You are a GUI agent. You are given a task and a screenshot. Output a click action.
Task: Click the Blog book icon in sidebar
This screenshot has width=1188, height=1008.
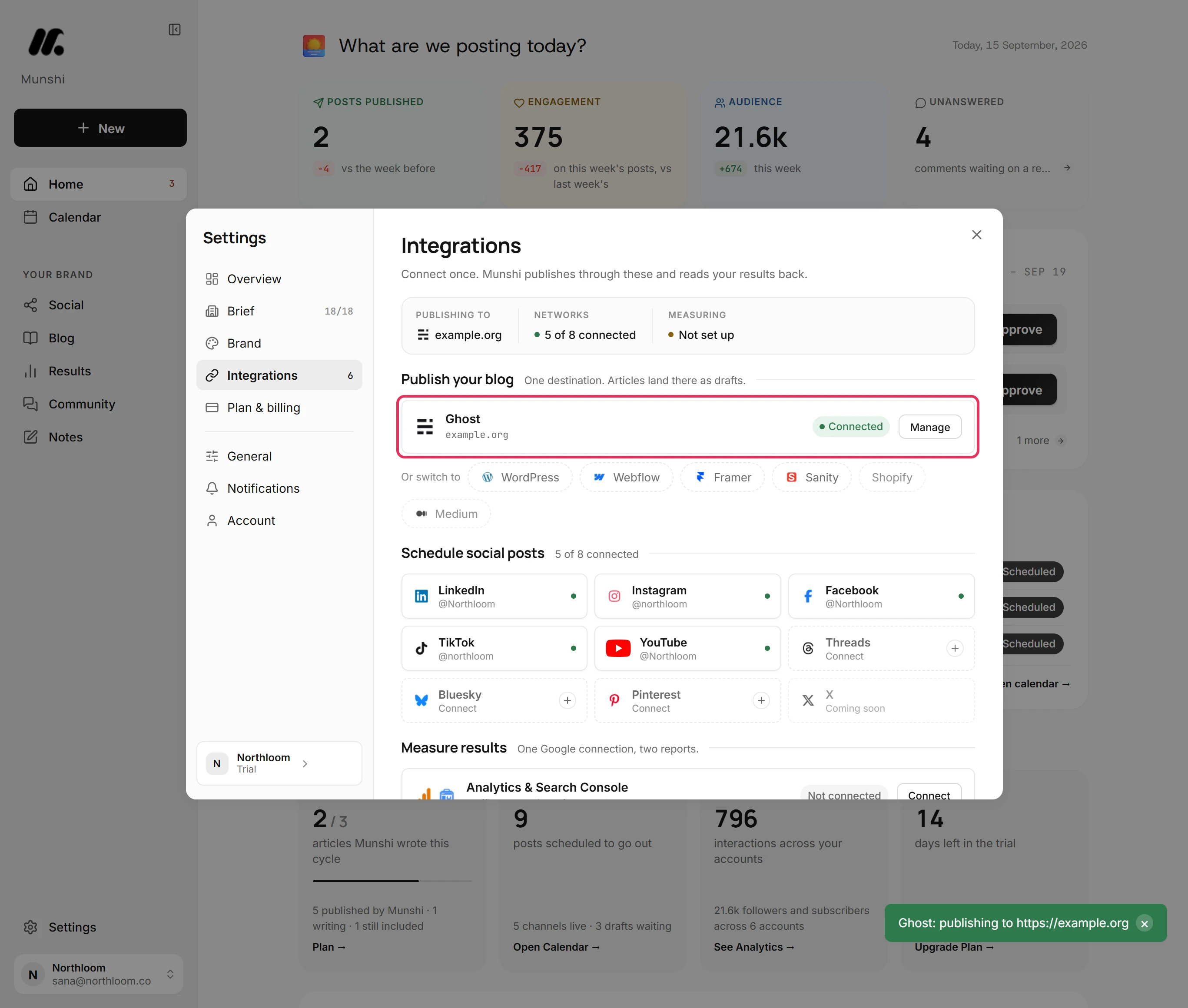point(30,338)
